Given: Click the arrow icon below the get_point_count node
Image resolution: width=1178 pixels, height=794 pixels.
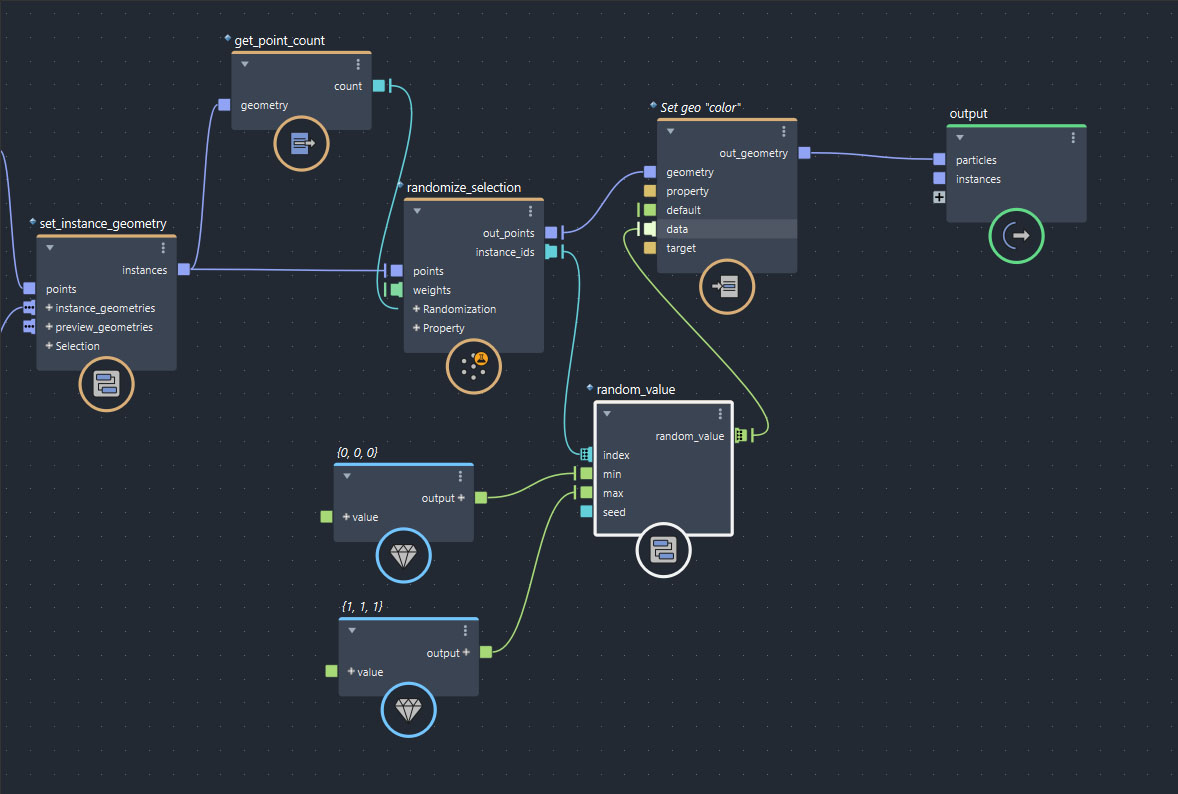Looking at the screenshot, I should (x=301, y=143).
